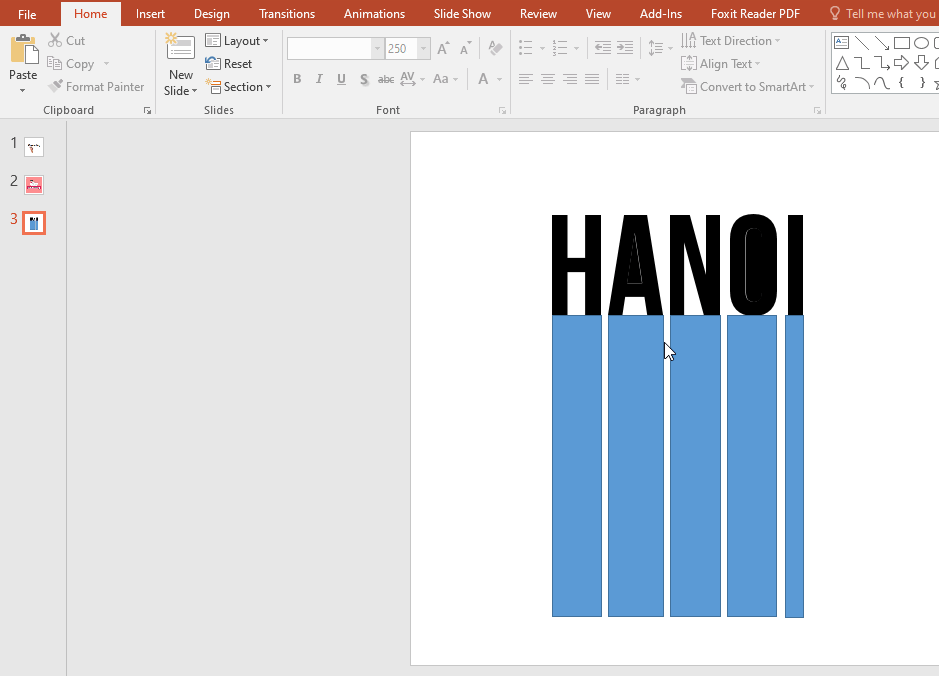Viewport: 939px width, 676px height.
Task: Click the Reset slide button
Action: 232,63
